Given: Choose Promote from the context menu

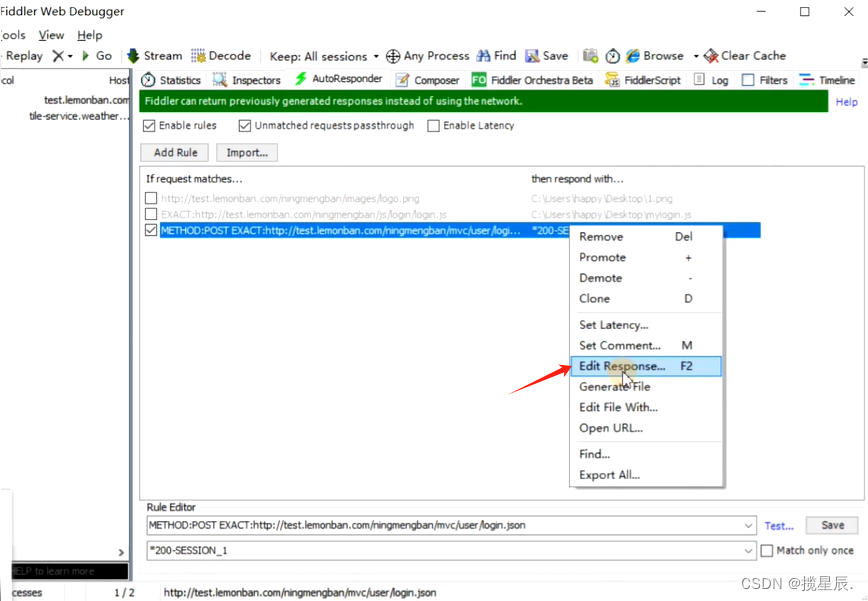Looking at the screenshot, I should point(646,257).
